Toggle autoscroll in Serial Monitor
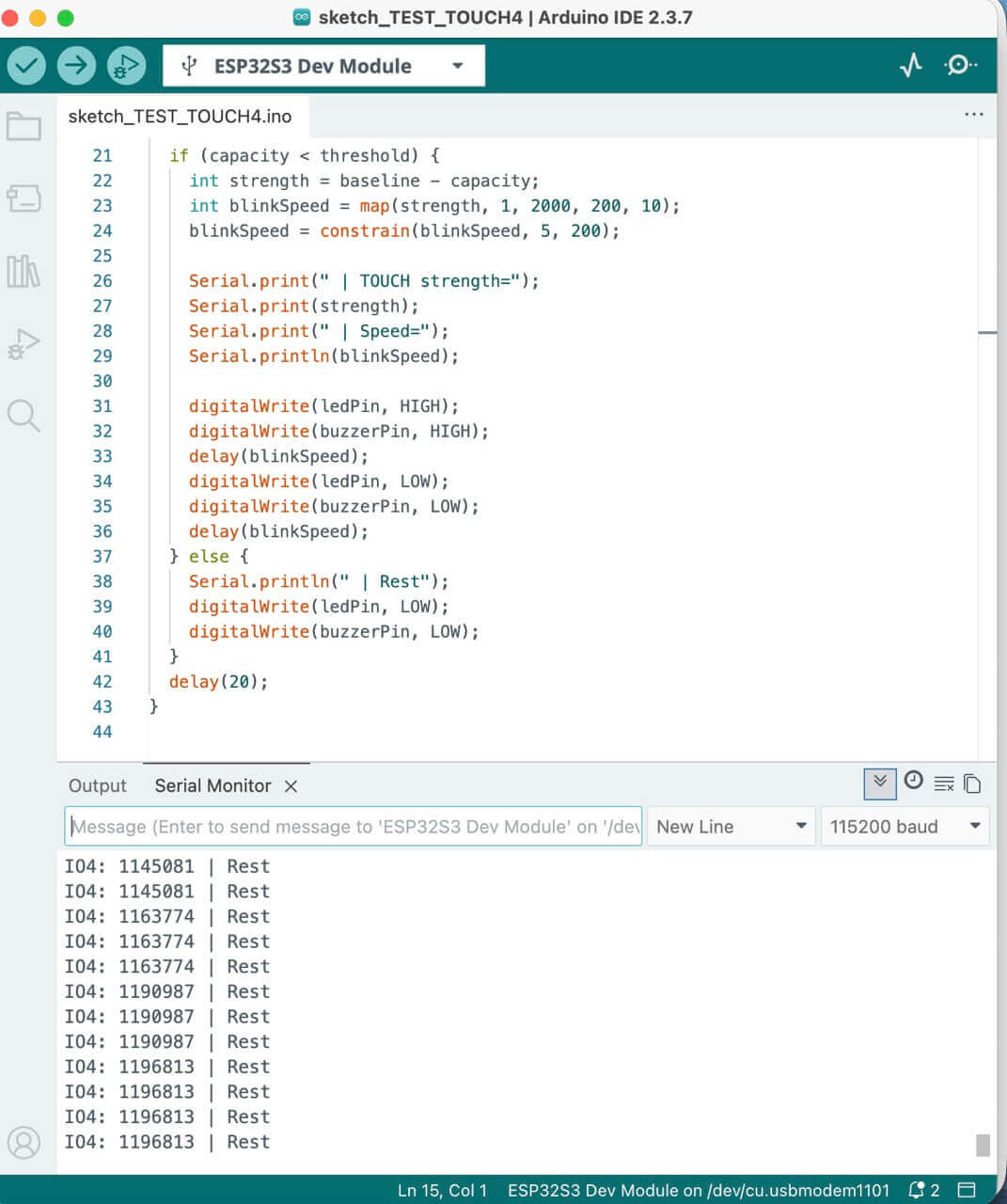This screenshot has height=1204, width=1007. [880, 783]
